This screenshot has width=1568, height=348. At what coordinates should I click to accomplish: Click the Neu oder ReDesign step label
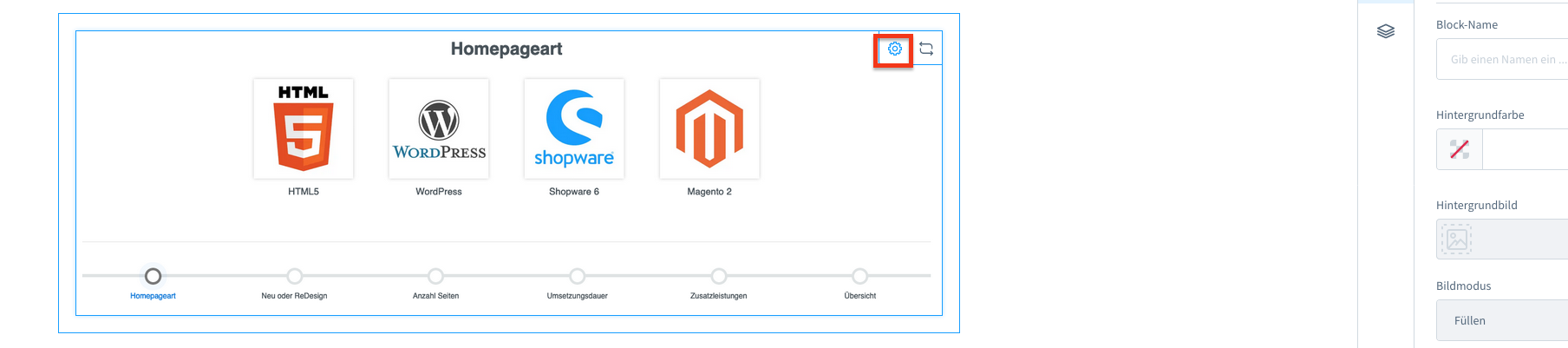(295, 296)
